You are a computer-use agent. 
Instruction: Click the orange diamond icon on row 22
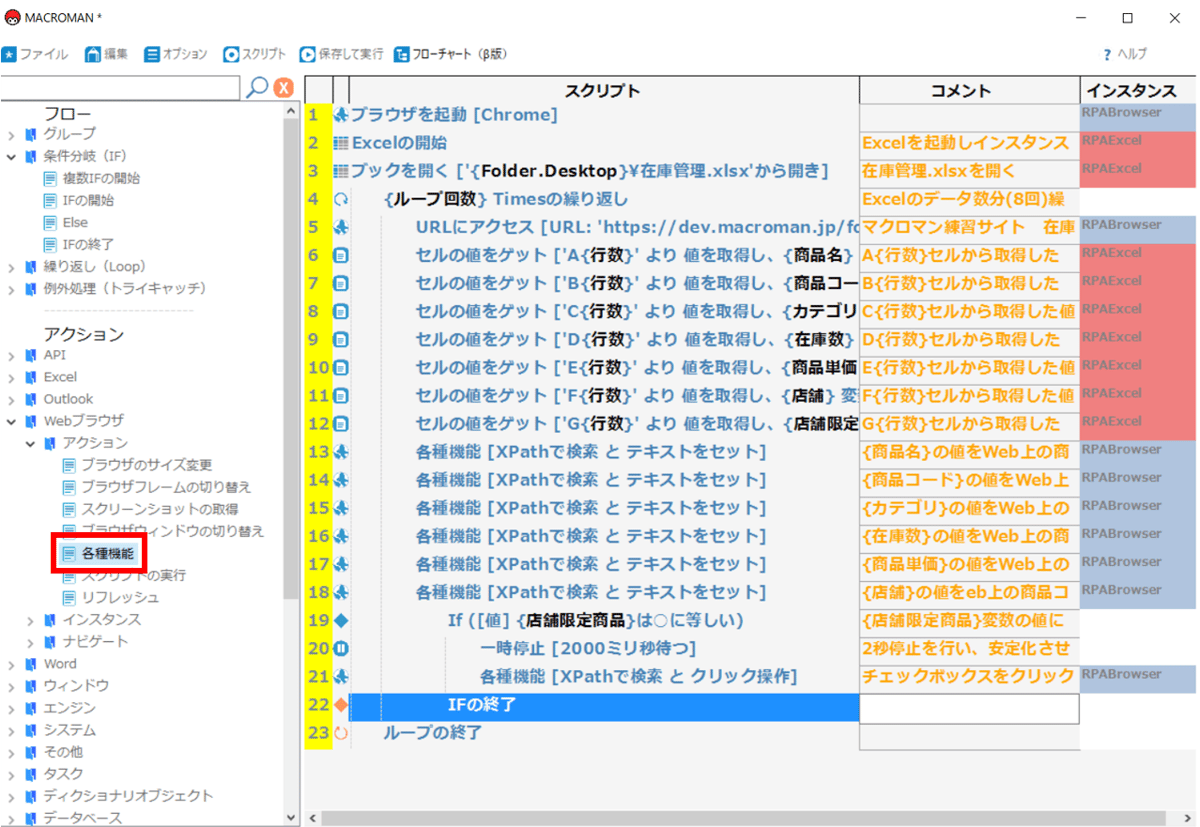click(340, 705)
